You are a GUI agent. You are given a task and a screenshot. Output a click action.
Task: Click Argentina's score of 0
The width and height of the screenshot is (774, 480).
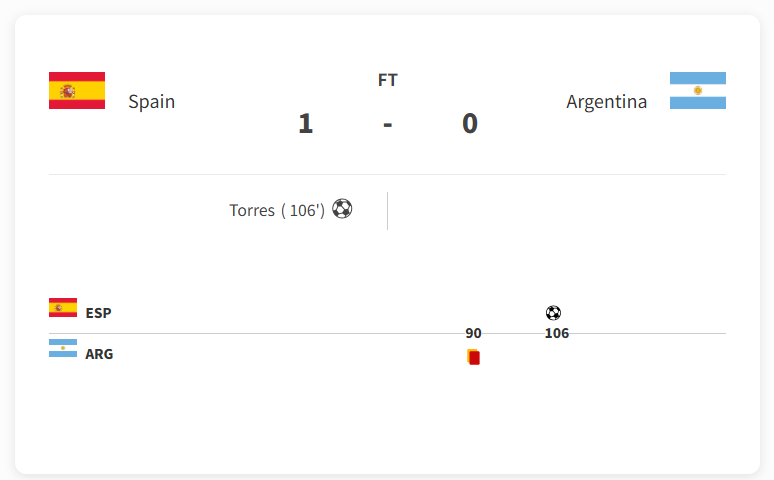(x=470, y=123)
